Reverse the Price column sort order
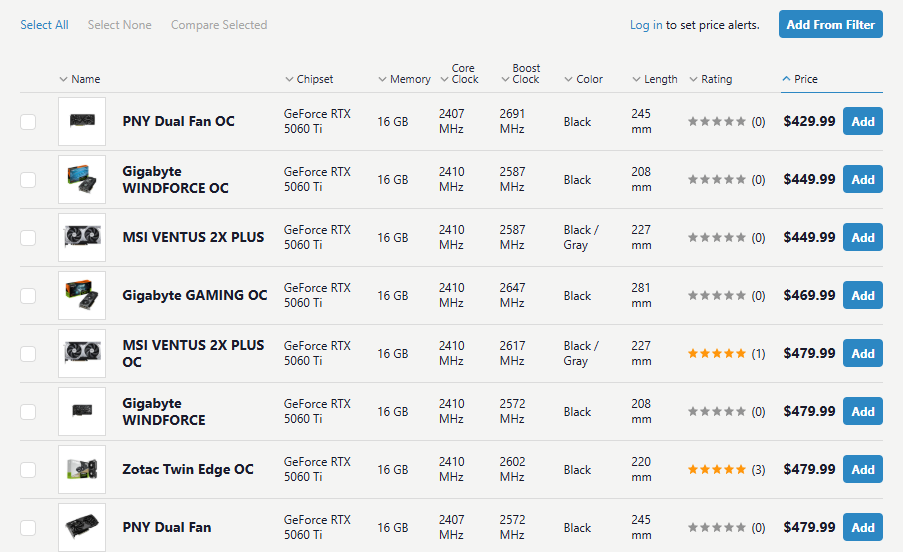This screenshot has width=903, height=552. 800,79
